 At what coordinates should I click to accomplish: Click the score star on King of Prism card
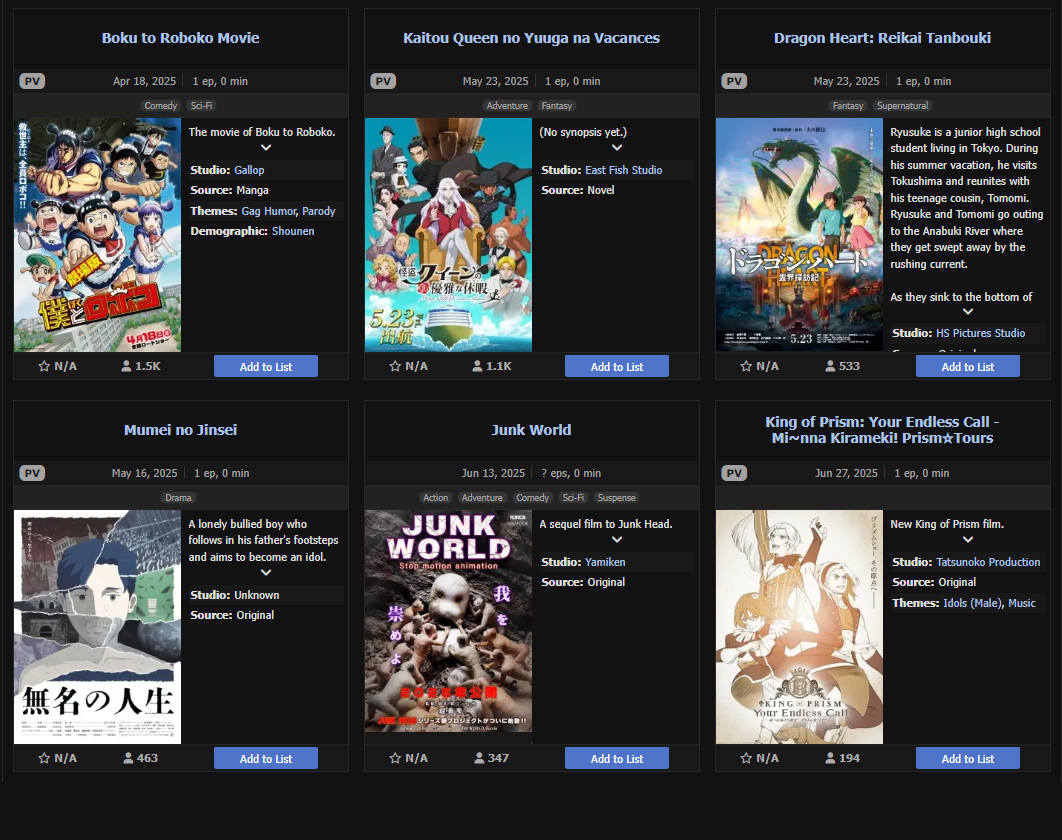[746, 758]
